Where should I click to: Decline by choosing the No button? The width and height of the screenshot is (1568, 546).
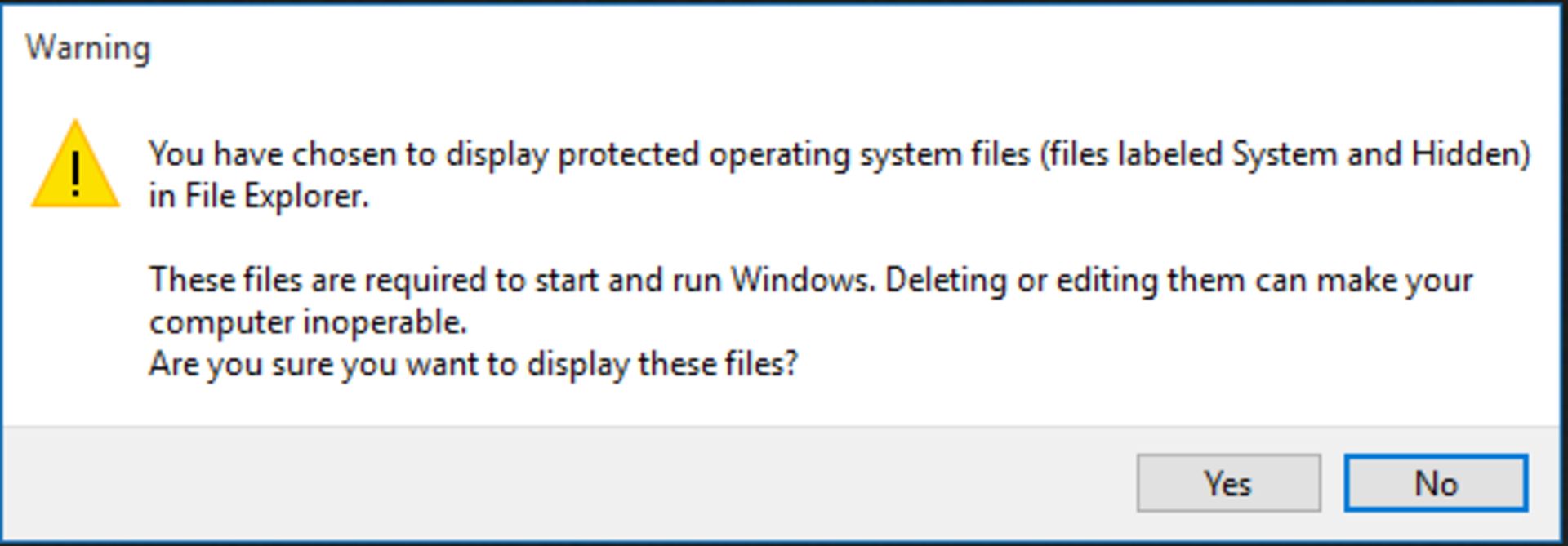pyautogui.click(x=1436, y=483)
